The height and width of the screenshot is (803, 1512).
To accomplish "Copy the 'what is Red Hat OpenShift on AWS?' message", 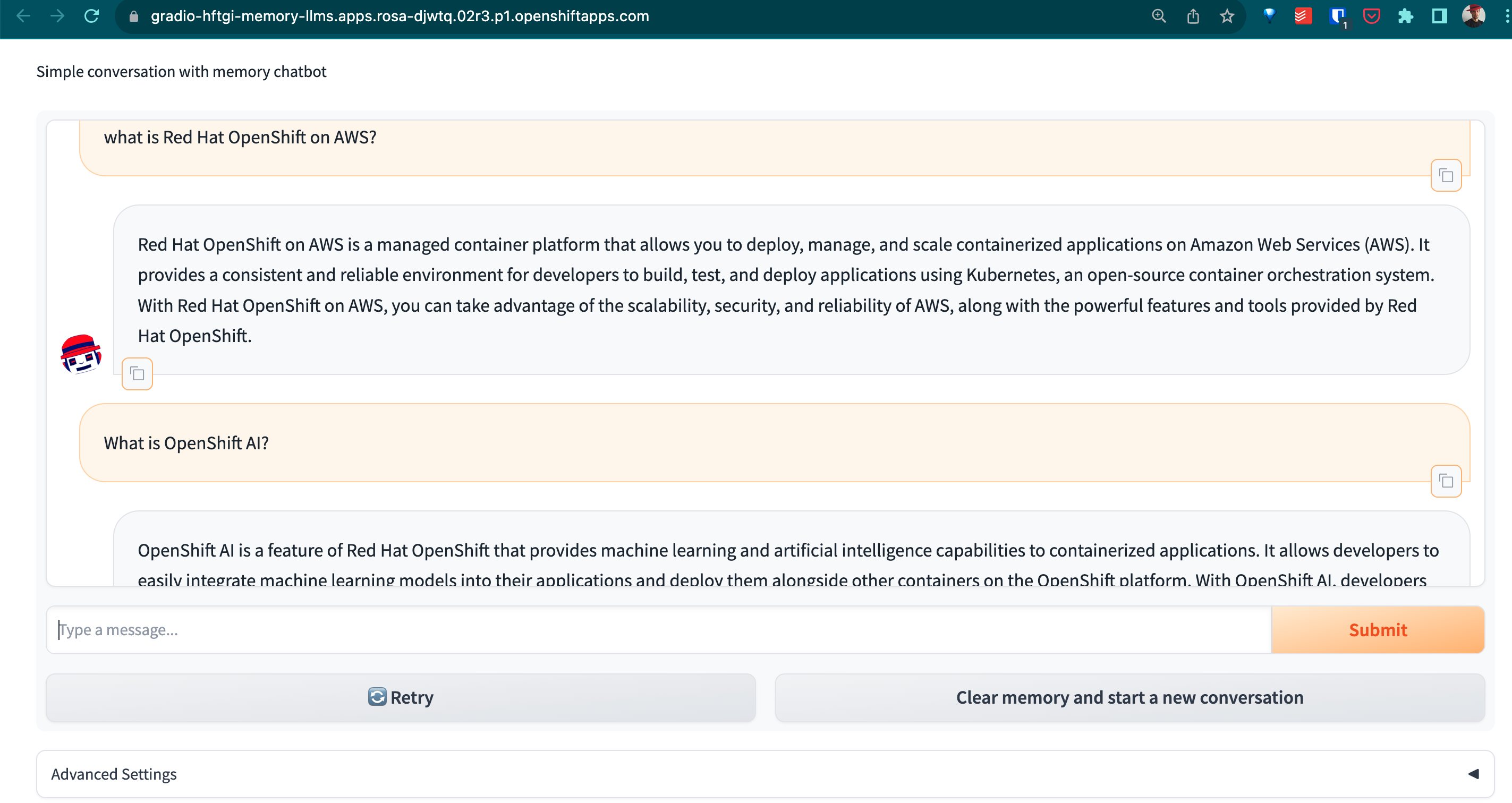I will click(1446, 175).
